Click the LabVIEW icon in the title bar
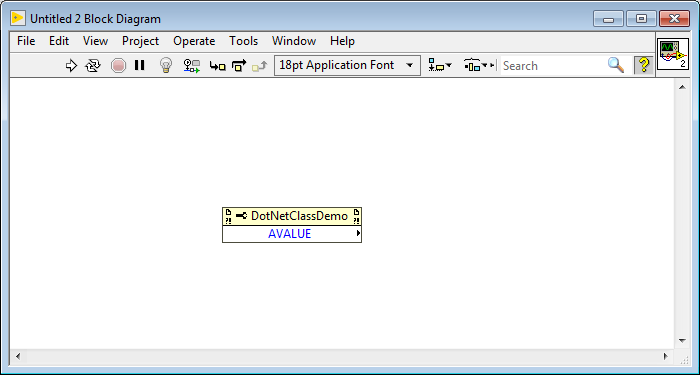 [18, 18]
